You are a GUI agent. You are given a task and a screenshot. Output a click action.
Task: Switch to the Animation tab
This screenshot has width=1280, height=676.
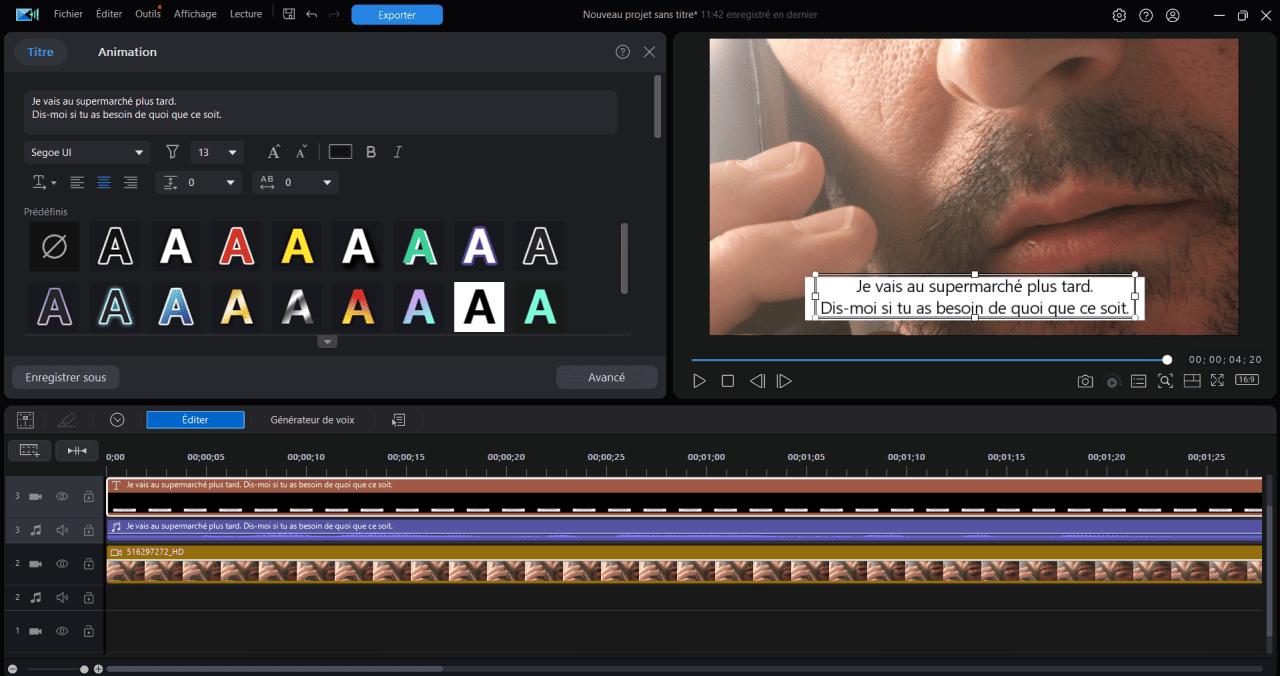(x=127, y=51)
